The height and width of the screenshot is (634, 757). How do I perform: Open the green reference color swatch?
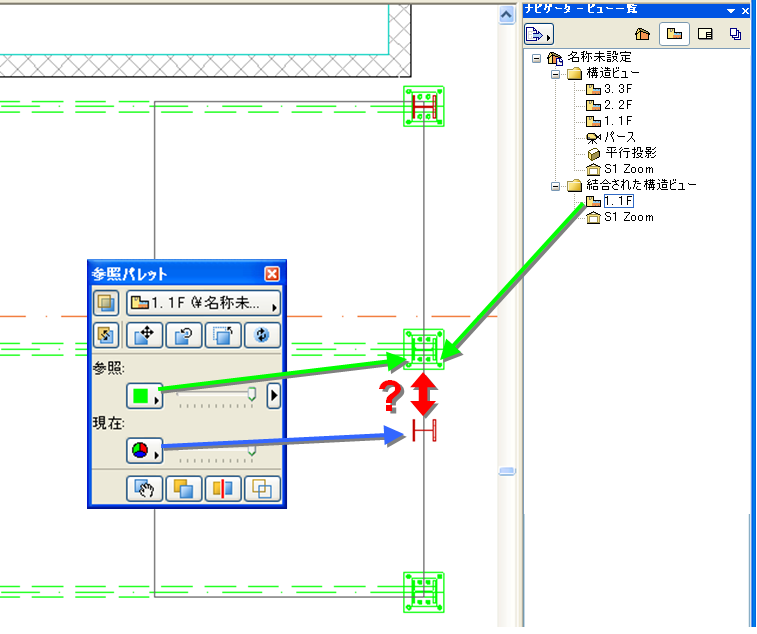(144, 396)
